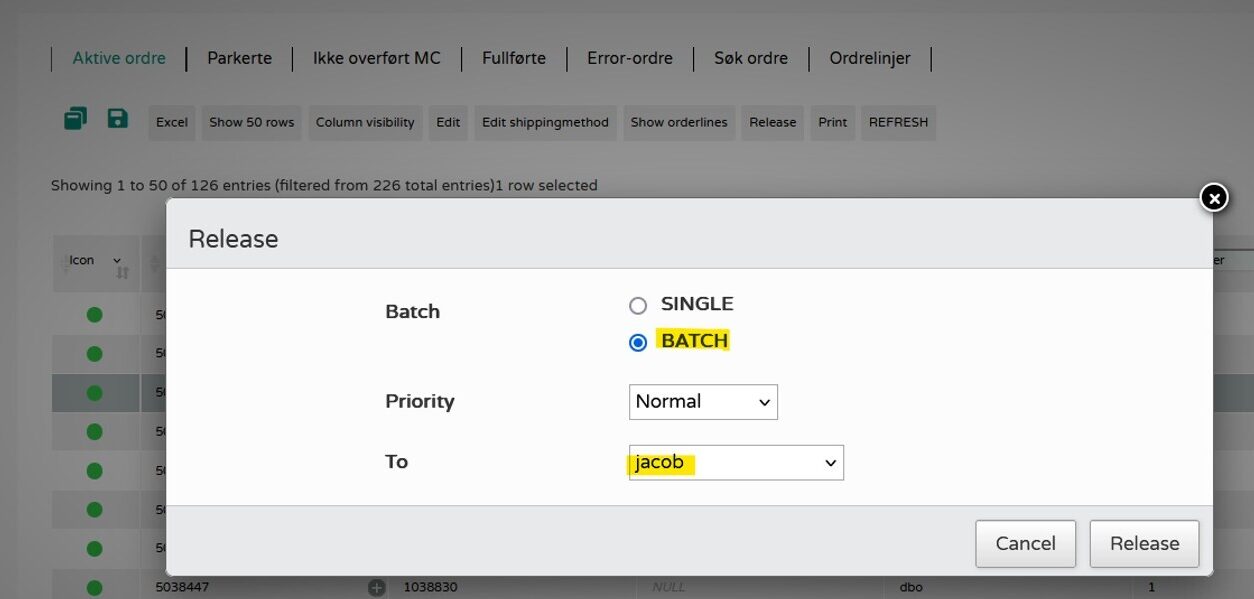Select the BATCH radio option
The image size is (1254, 599).
pos(638,342)
